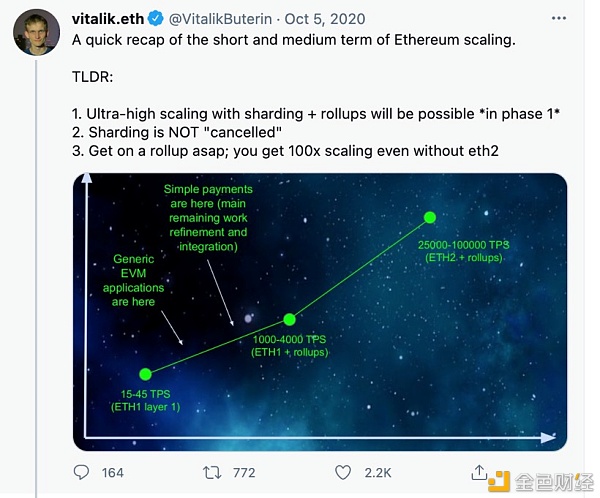Open the @VitalikButerin handle link
The width and height of the screenshot is (600, 498).
click(217, 18)
